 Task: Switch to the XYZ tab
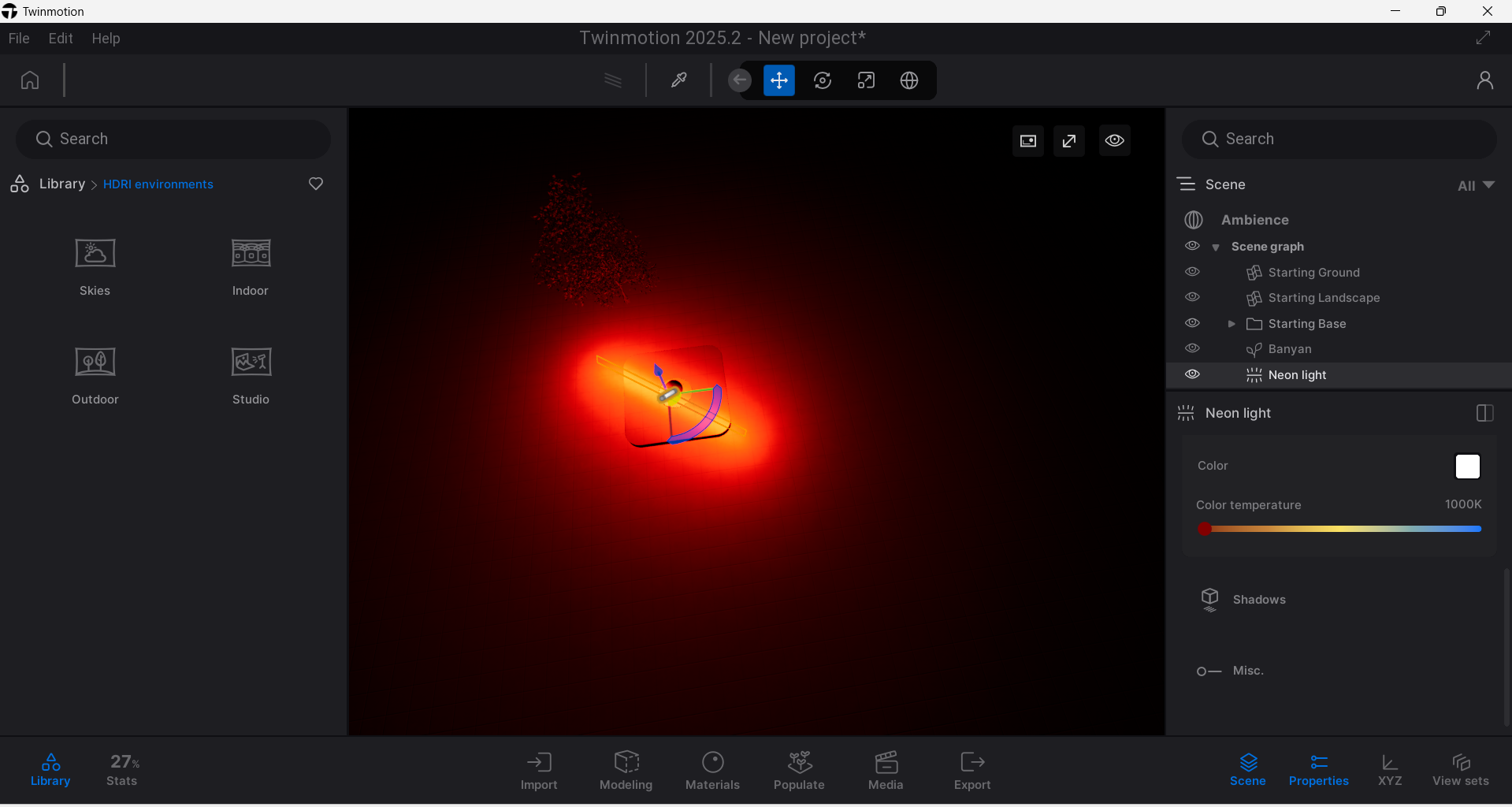point(1389,770)
